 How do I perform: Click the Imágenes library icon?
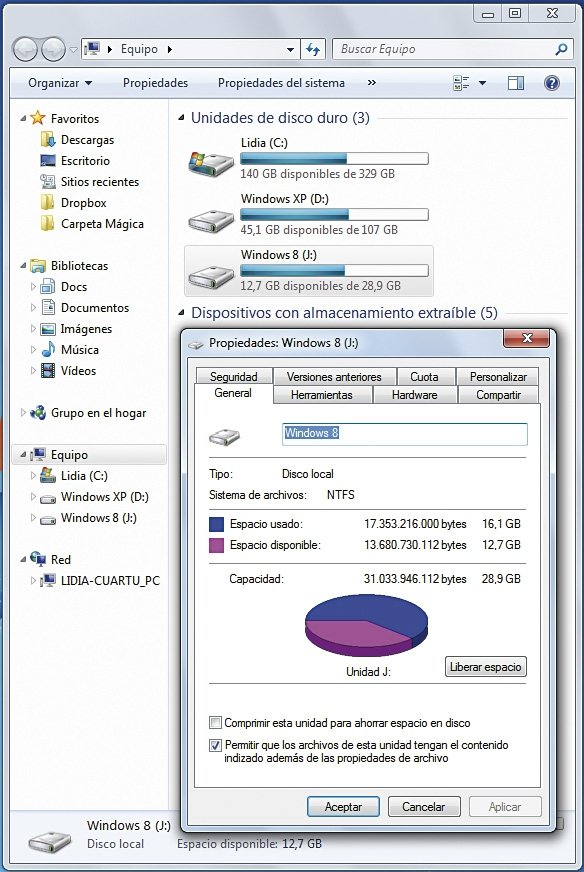click(48, 329)
